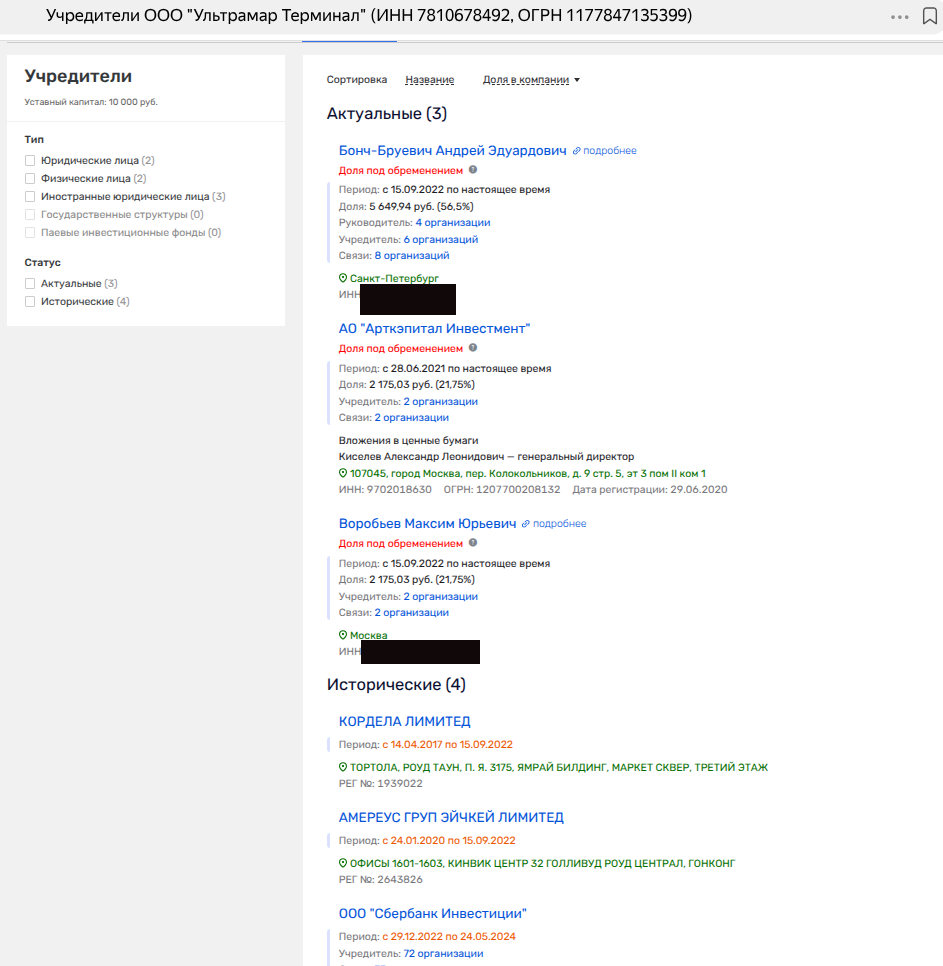This screenshot has height=966, width=943.
Task: Click help icon beside Арткэпитал Инвестмент encumbrance notice
Action: 473,348
